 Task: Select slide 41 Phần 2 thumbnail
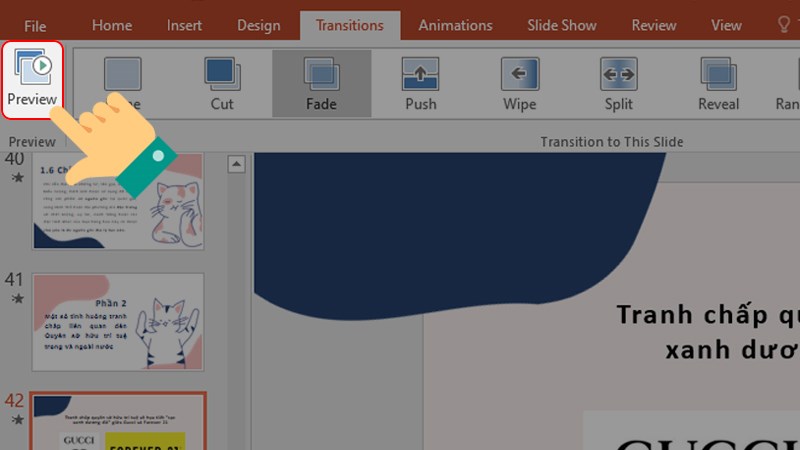[x=118, y=322]
